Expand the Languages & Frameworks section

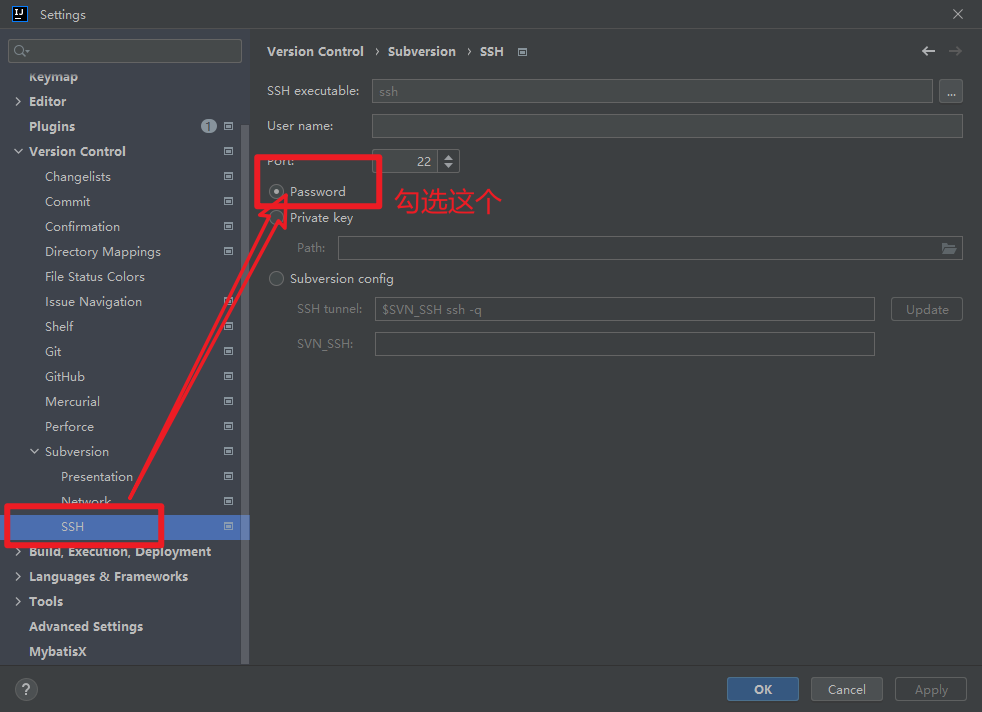[18, 576]
